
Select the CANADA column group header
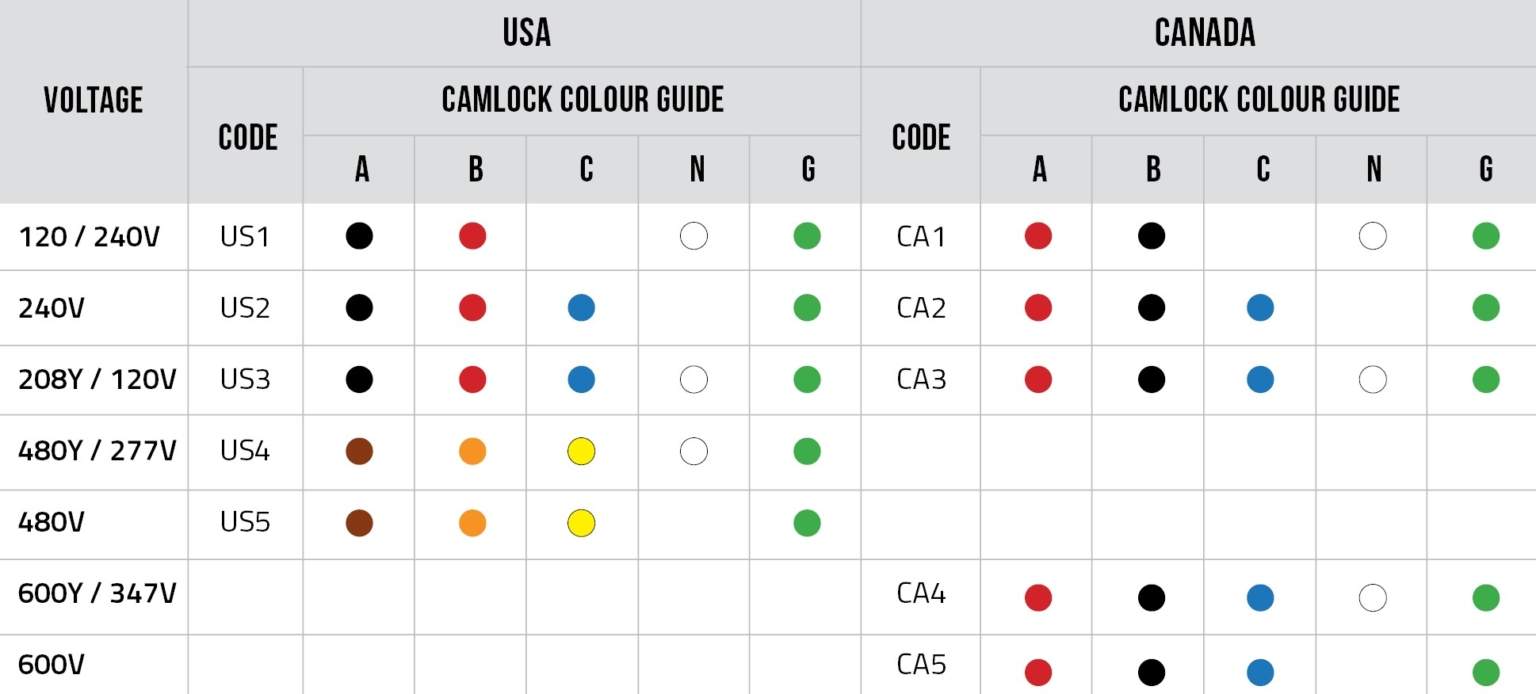pyautogui.click(x=1204, y=33)
